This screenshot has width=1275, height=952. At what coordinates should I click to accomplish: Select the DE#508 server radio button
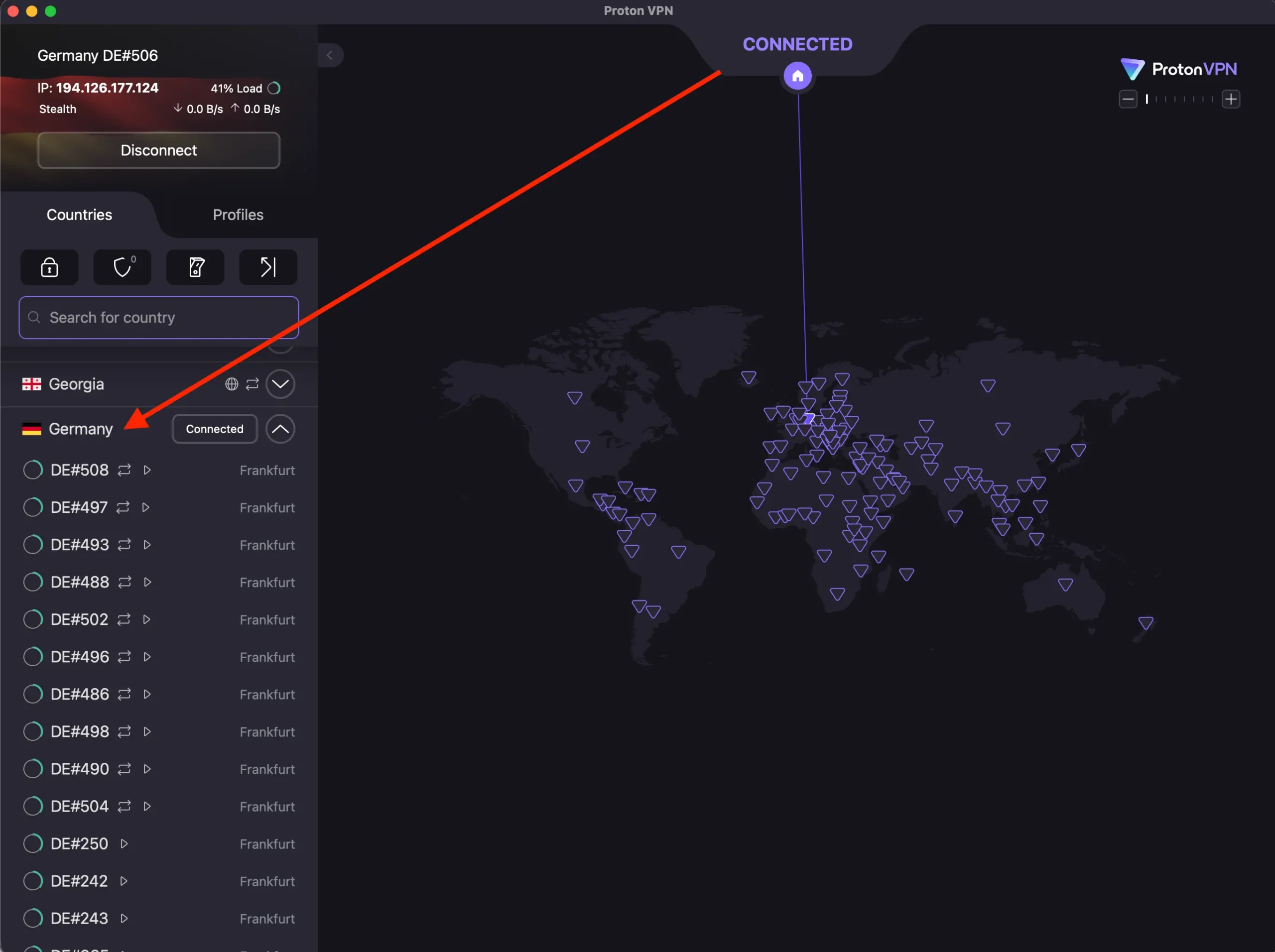(x=33, y=470)
